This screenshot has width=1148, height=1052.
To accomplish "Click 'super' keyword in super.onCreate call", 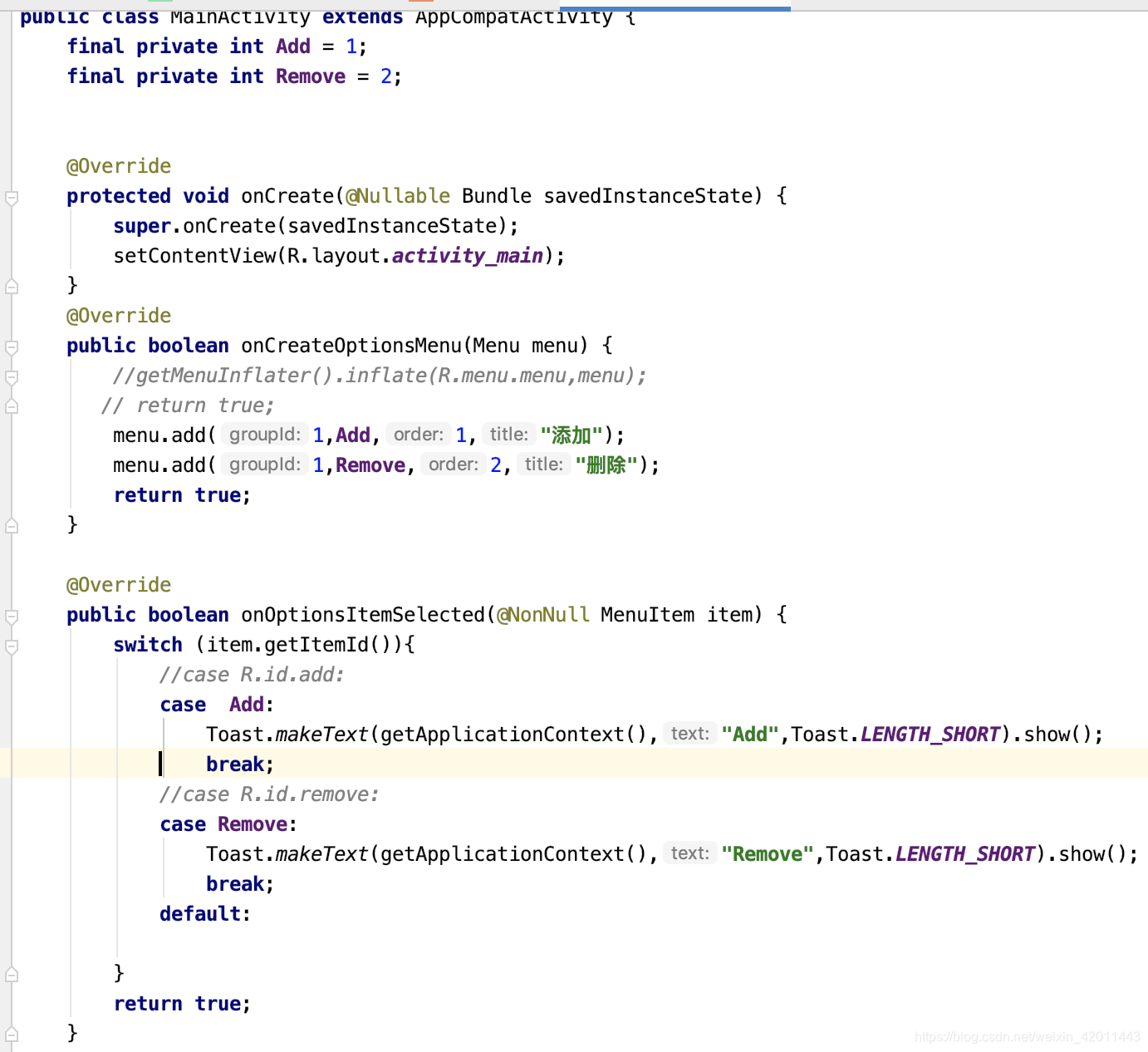I will (x=142, y=226).
